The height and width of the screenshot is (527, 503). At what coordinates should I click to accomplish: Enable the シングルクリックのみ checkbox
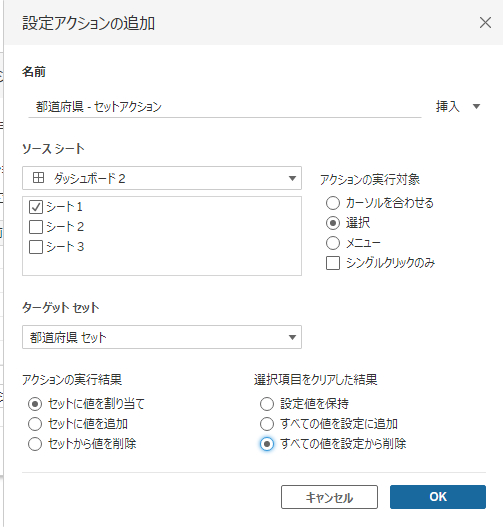(x=333, y=263)
